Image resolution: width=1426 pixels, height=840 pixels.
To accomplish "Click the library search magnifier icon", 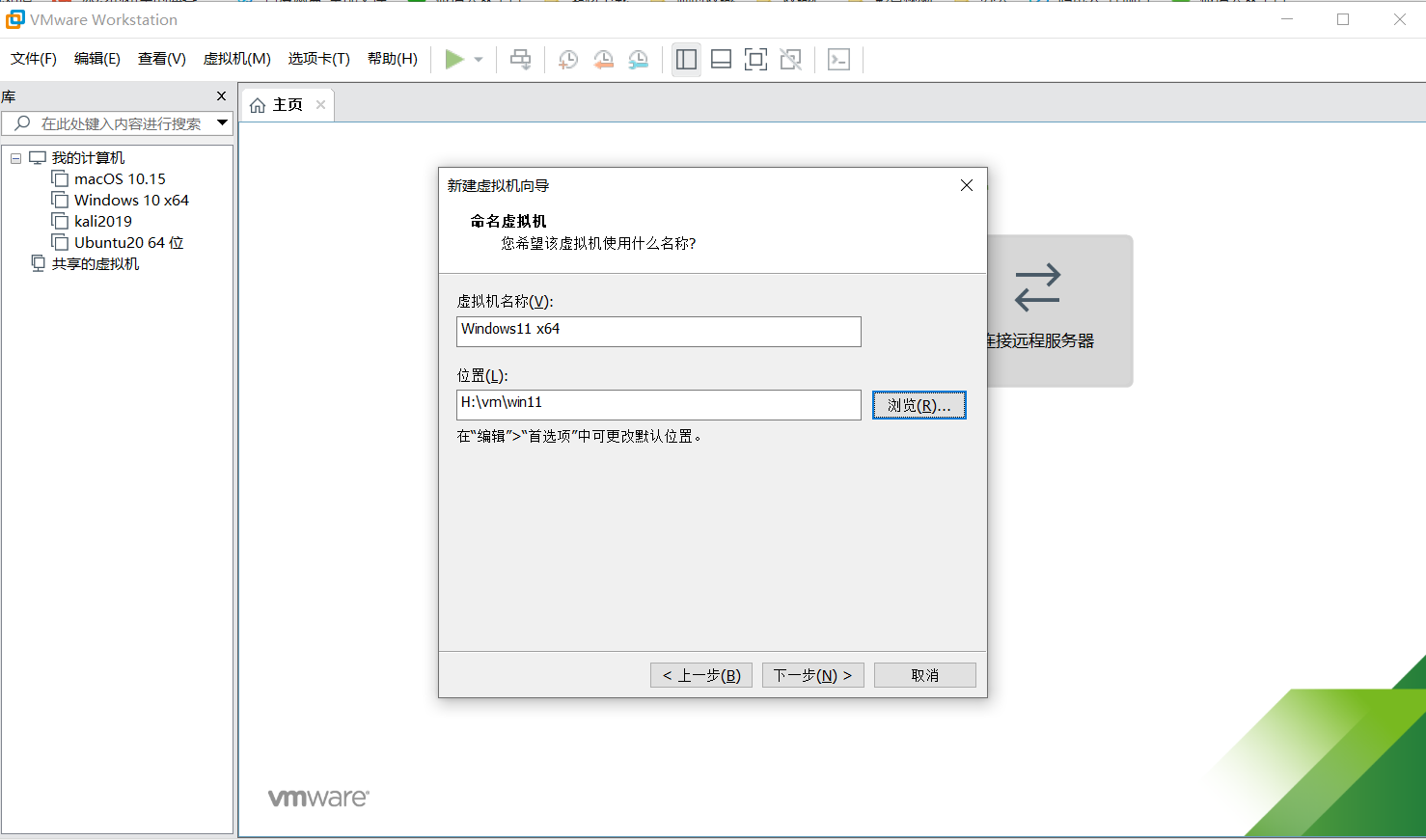I will (22, 123).
